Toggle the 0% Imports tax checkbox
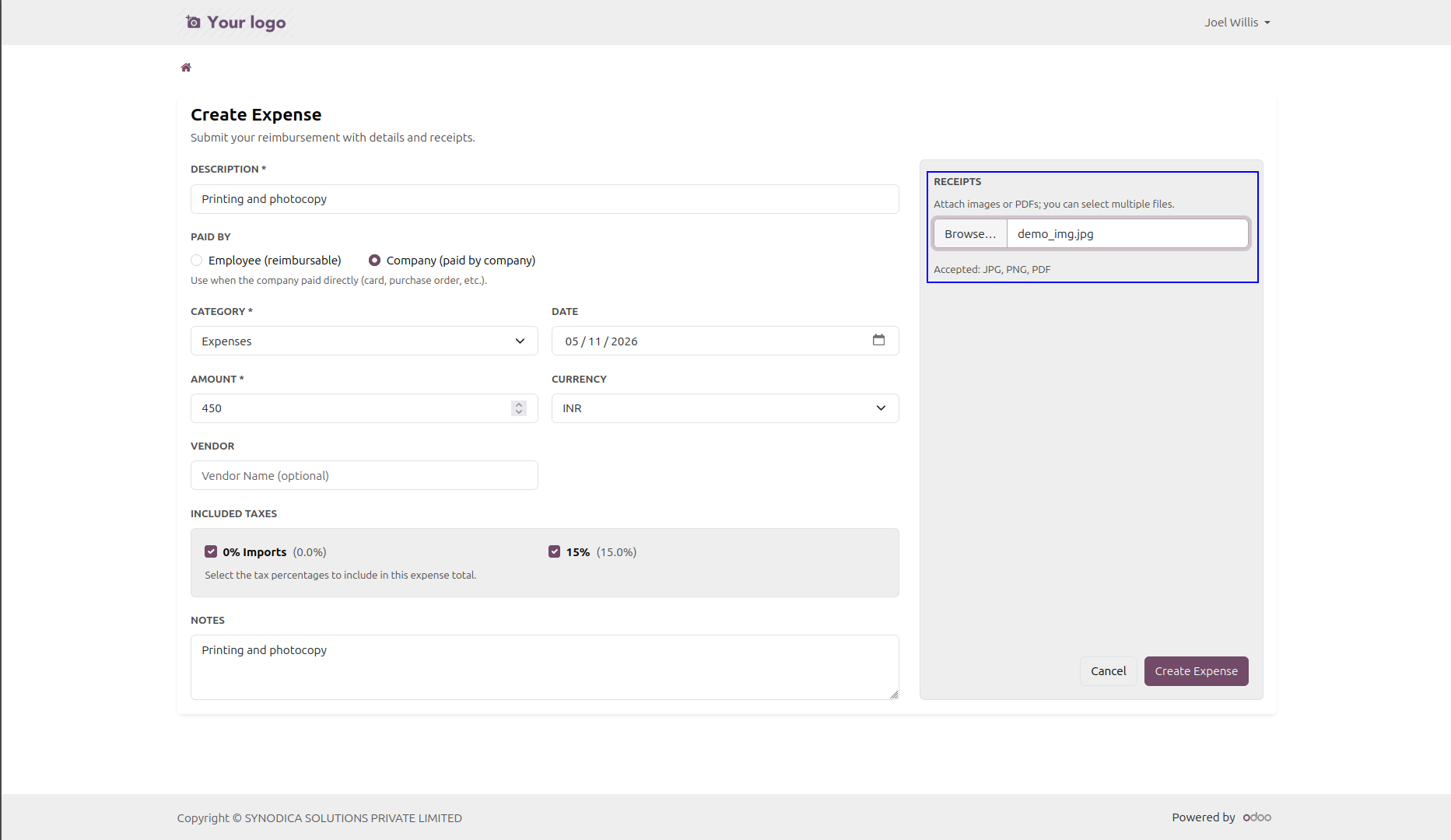 (x=211, y=551)
